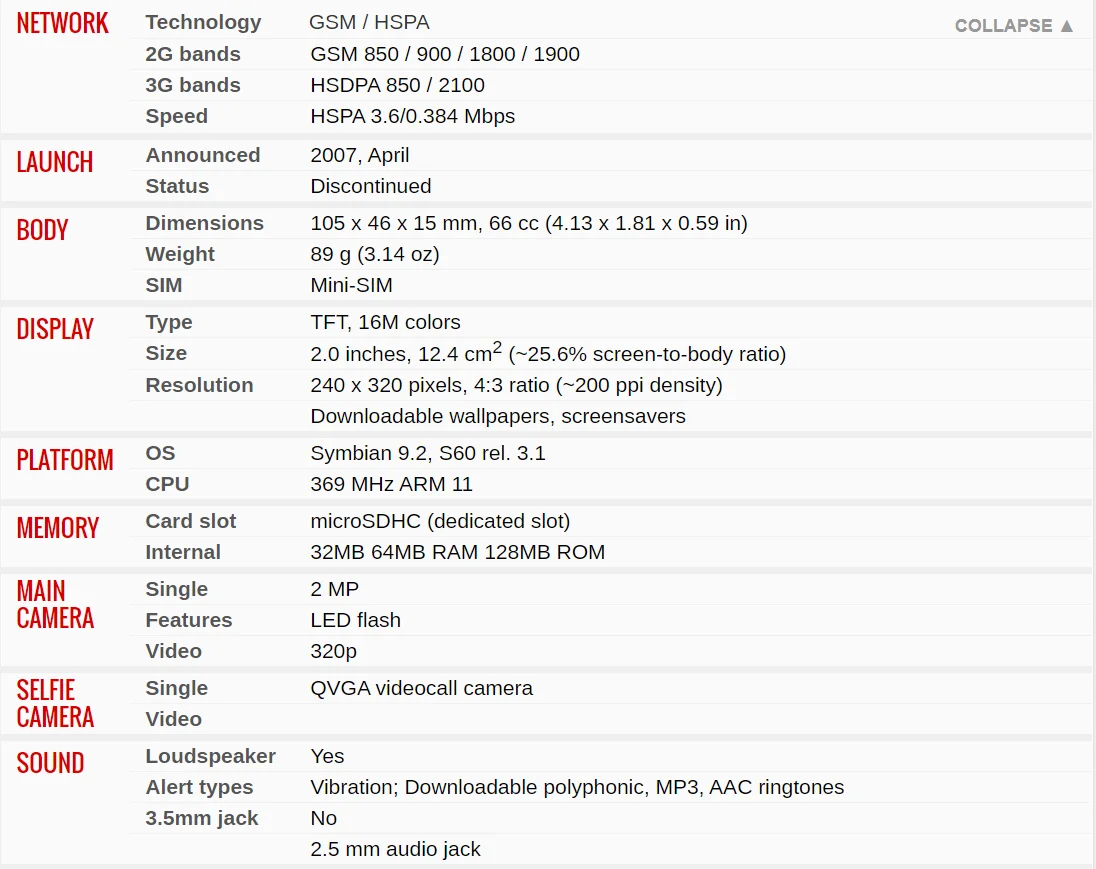The image size is (1096, 869).
Task: Select the Loudspeaker label under Sound
Action: 210,756
